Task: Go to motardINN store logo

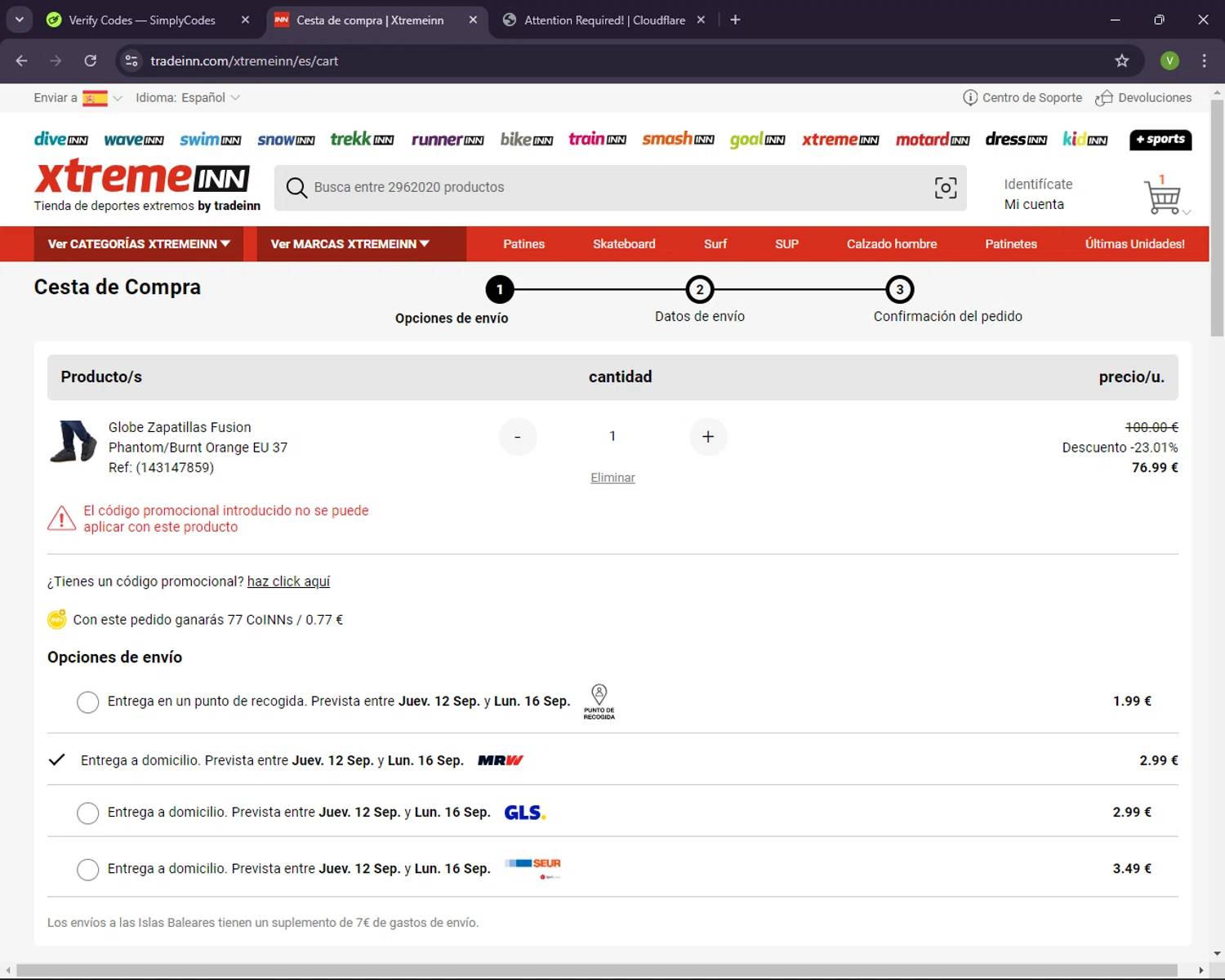Action: (x=933, y=140)
